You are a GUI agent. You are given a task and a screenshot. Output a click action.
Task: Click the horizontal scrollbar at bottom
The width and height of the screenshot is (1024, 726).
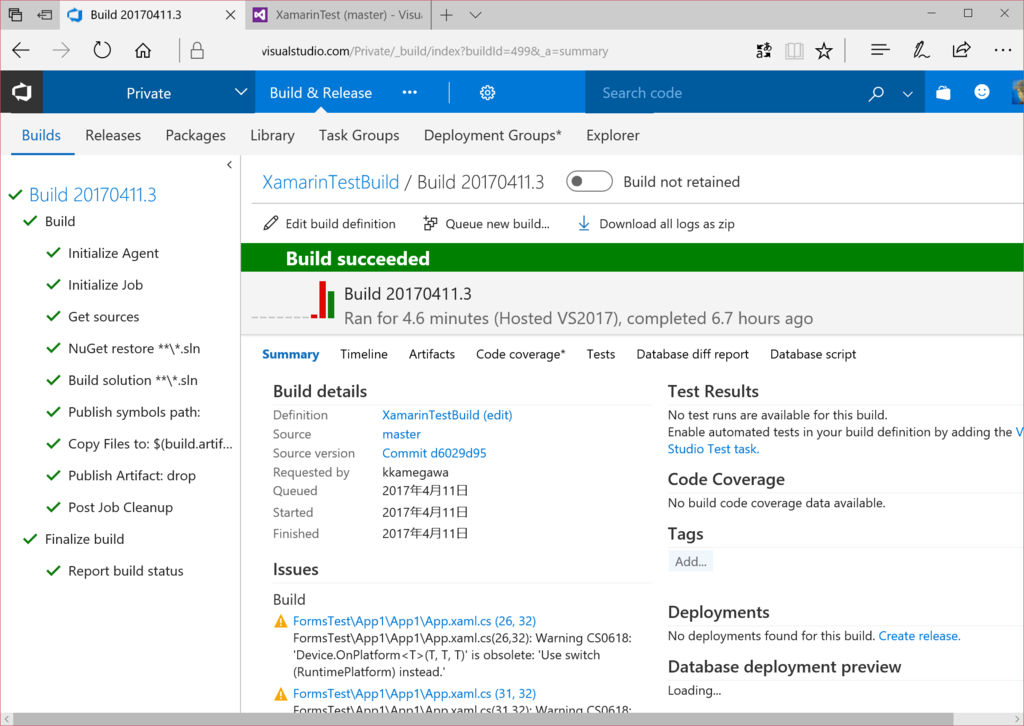pyautogui.click(x=483, y=719)
